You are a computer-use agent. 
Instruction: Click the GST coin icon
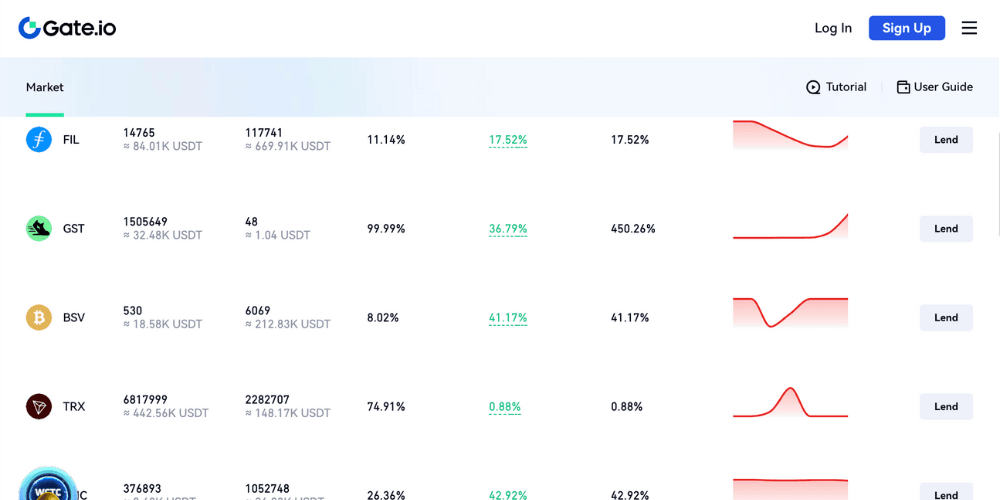point(39,229)
